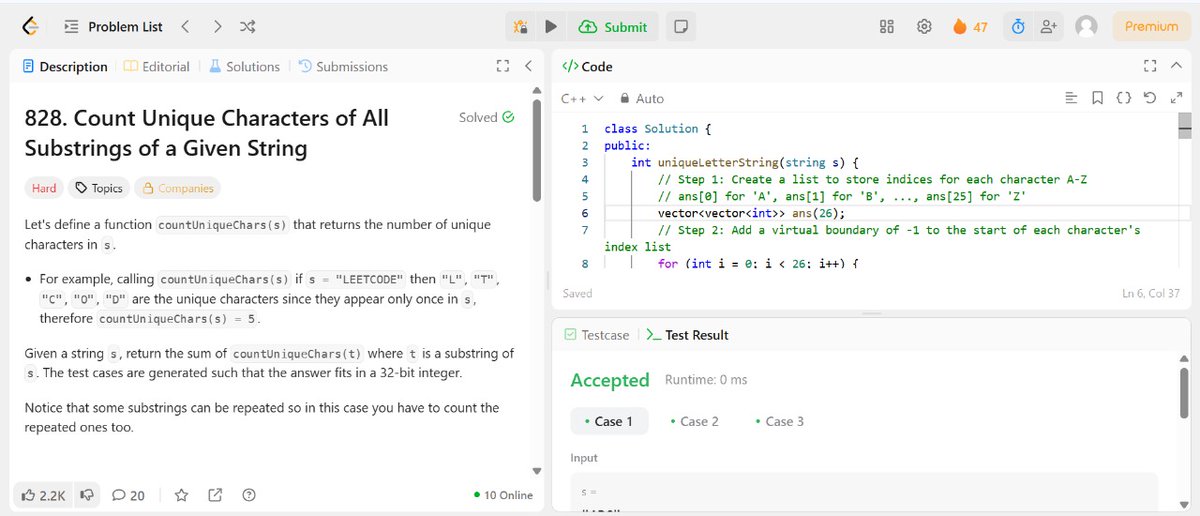The height and width of the screenshot is (516, 1200).
Task: Select Case 2 result
Action: 694,421
